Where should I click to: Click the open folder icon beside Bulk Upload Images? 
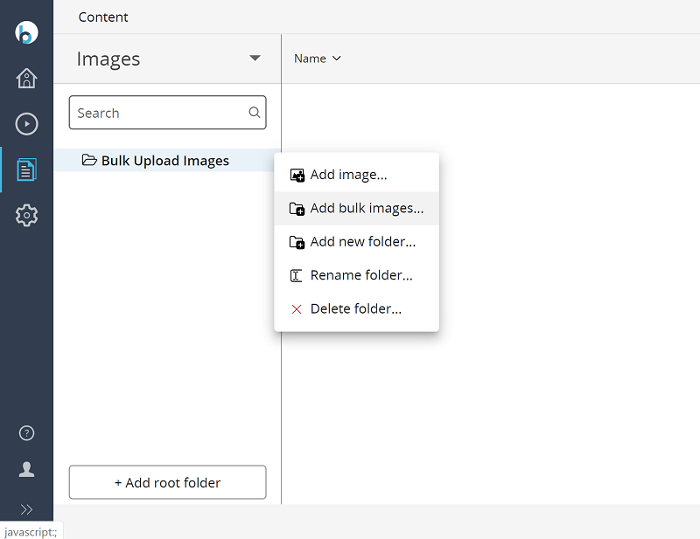click(89, 160)
